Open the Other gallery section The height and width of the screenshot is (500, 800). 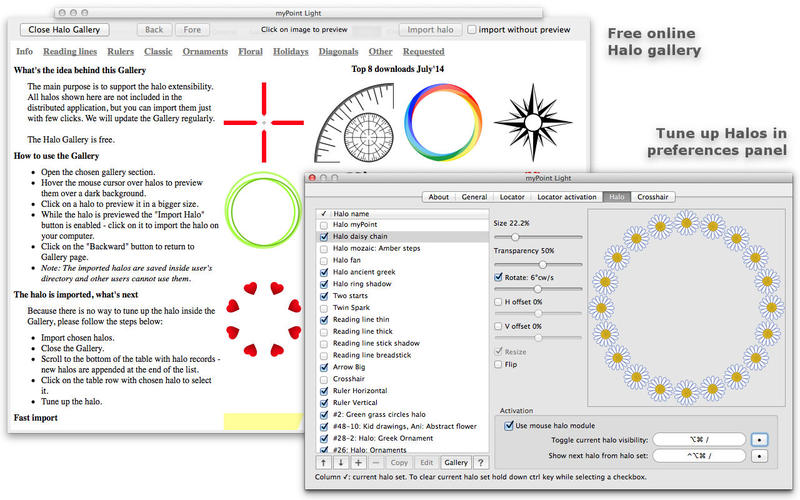point(381,52)
